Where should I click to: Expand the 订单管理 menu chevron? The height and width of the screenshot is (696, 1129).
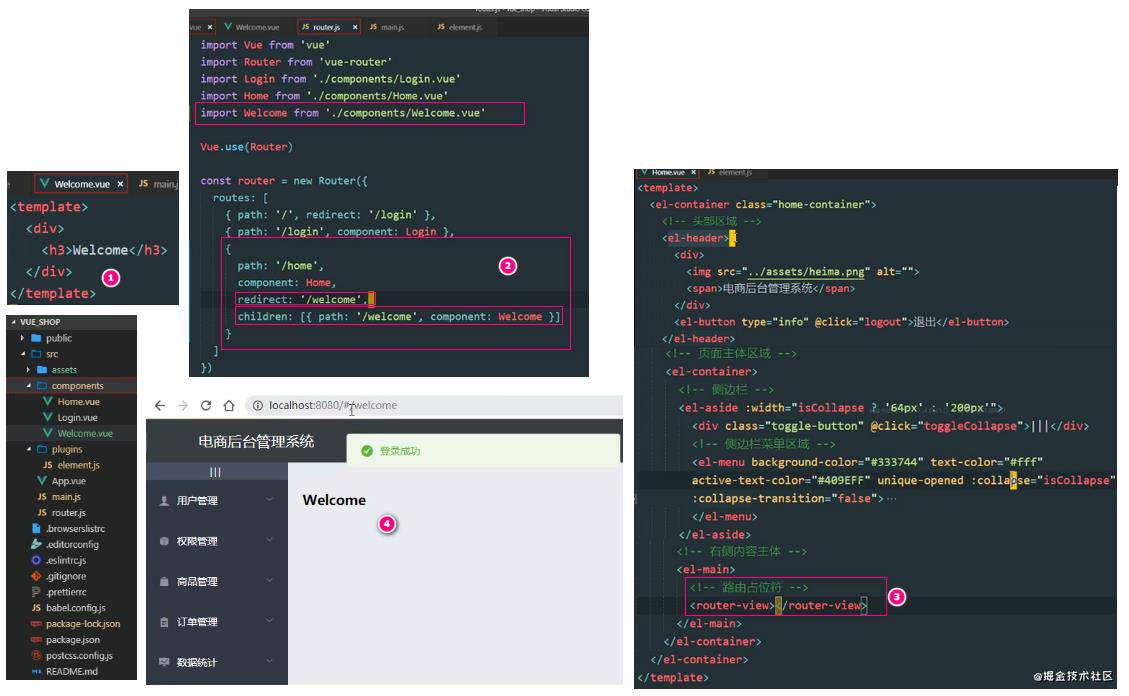270,620
